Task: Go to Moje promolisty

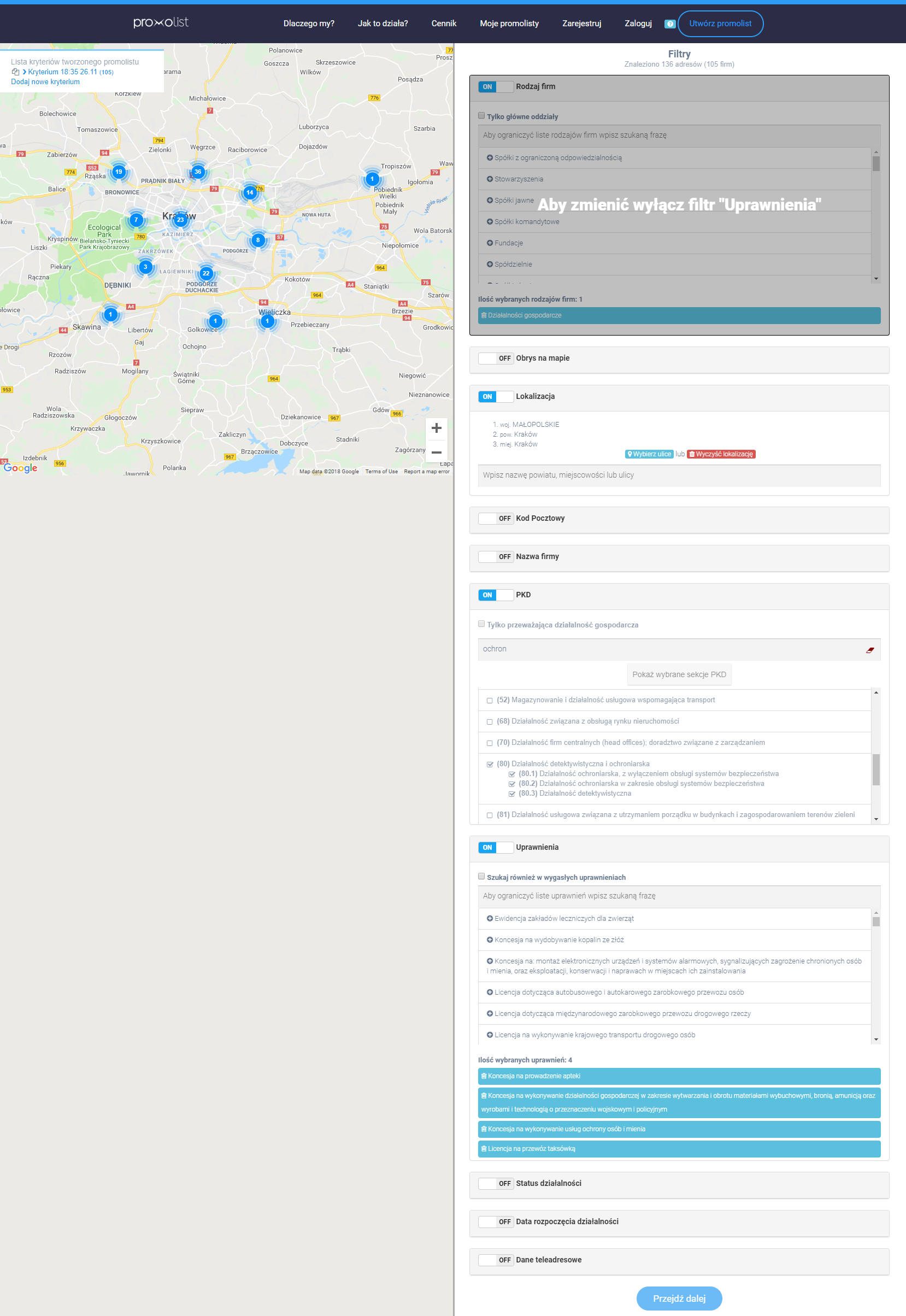Action: pos(509,23)
